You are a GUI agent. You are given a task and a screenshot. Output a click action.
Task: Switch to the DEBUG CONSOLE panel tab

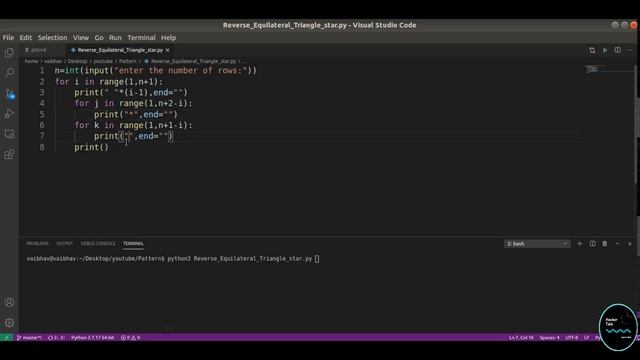click(x=98, y=244)
